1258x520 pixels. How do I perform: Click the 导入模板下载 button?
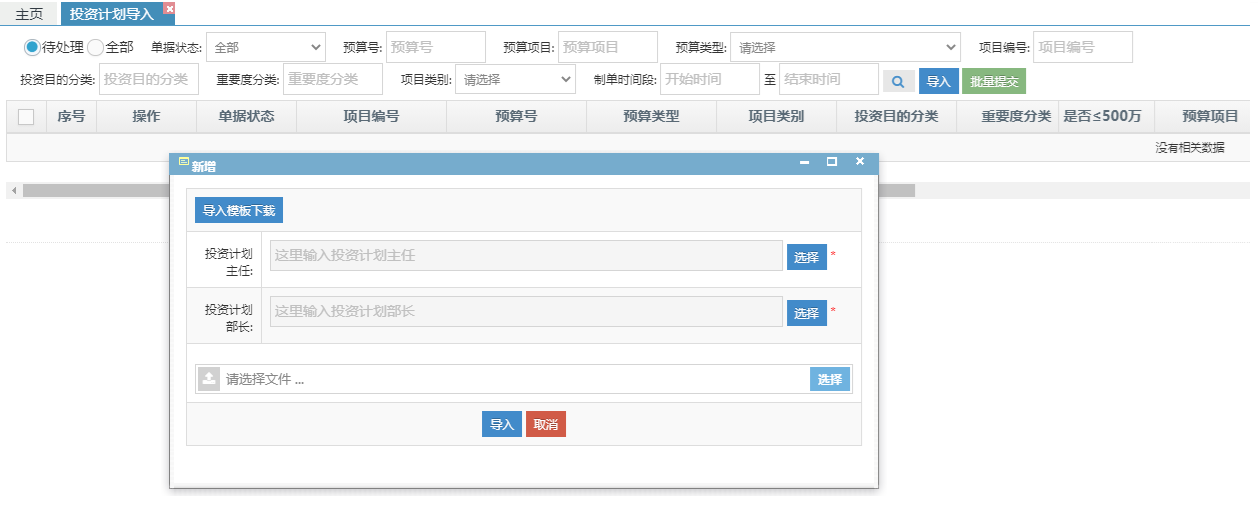click(239, 211)
